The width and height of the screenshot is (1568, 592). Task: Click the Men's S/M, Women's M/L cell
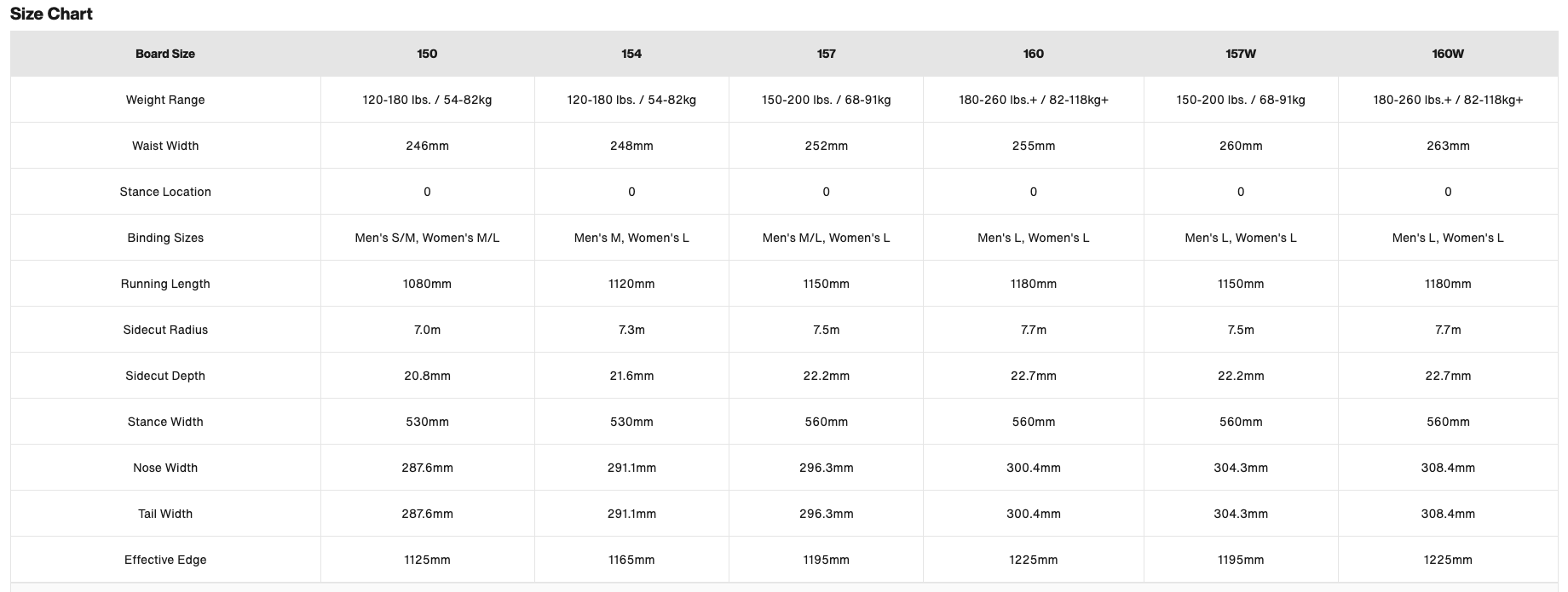(427, 238)
